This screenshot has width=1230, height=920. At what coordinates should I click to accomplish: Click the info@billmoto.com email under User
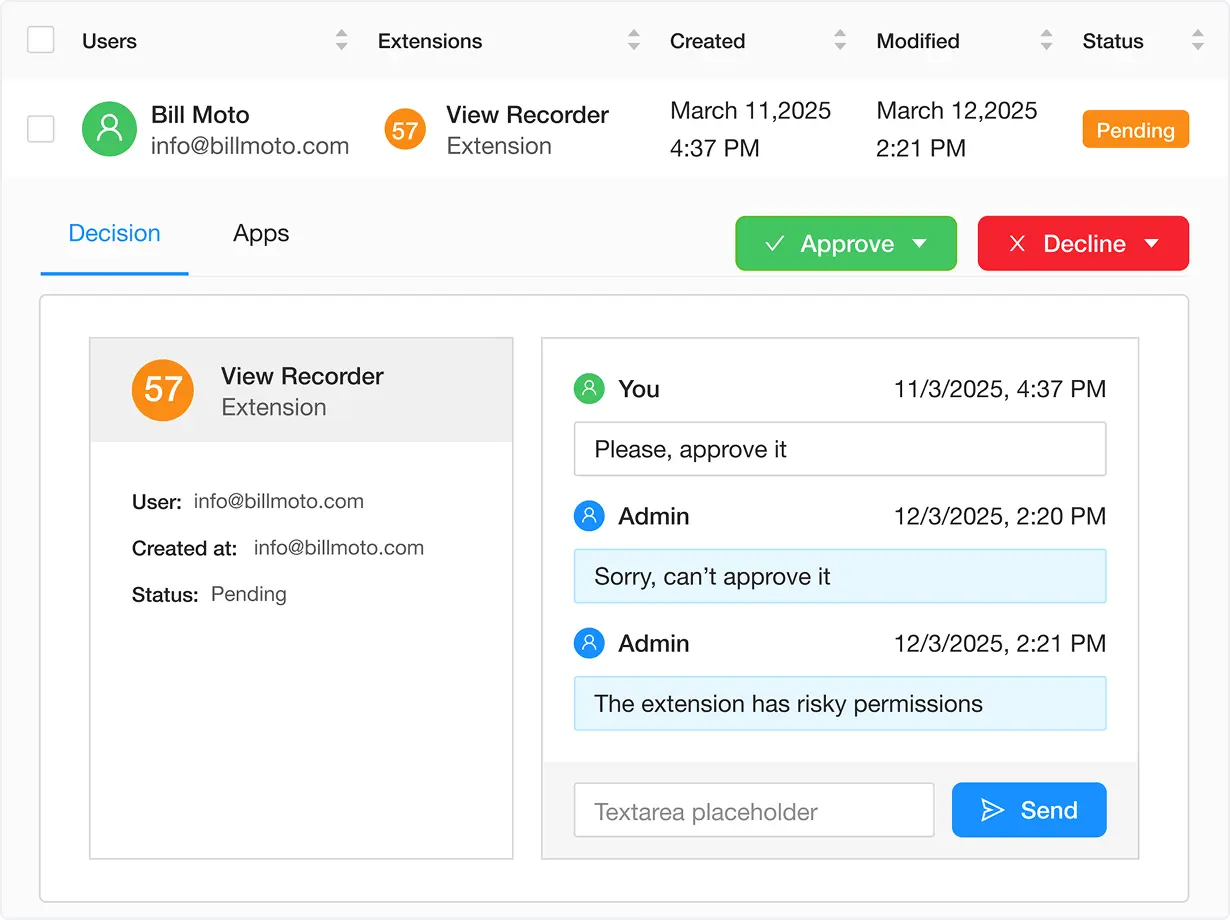278,501
